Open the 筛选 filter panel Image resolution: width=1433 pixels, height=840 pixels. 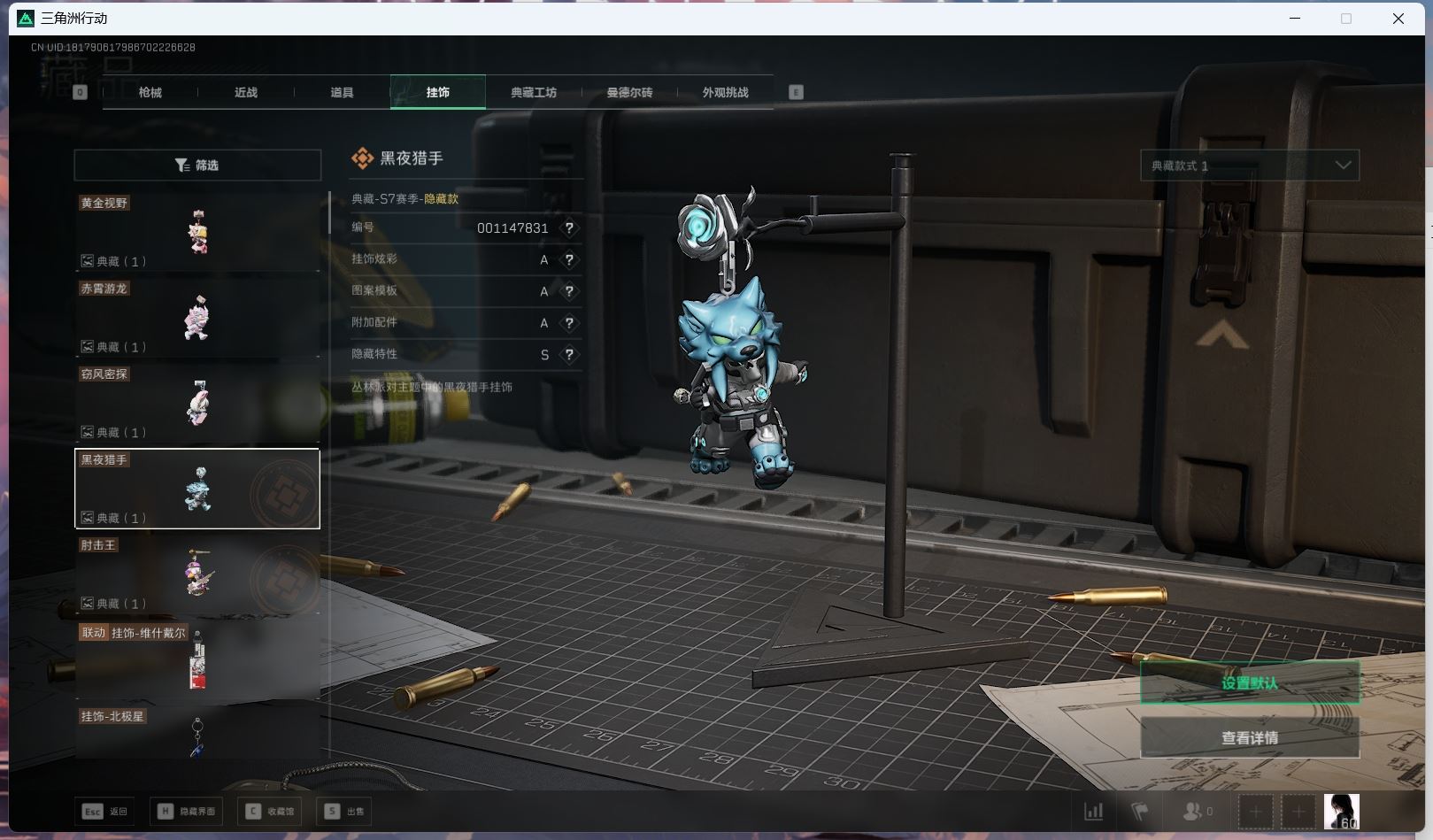(x=197, y=166)
